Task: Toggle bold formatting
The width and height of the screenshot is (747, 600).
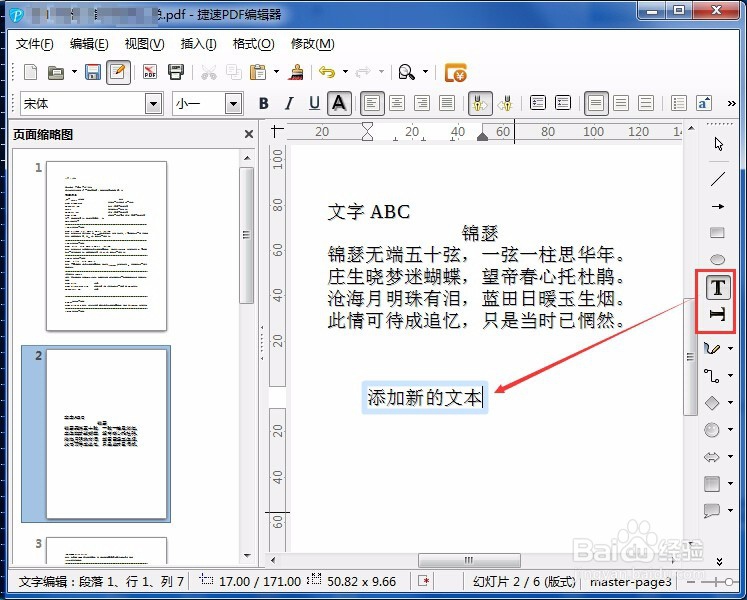Action: tap(263, 103)
